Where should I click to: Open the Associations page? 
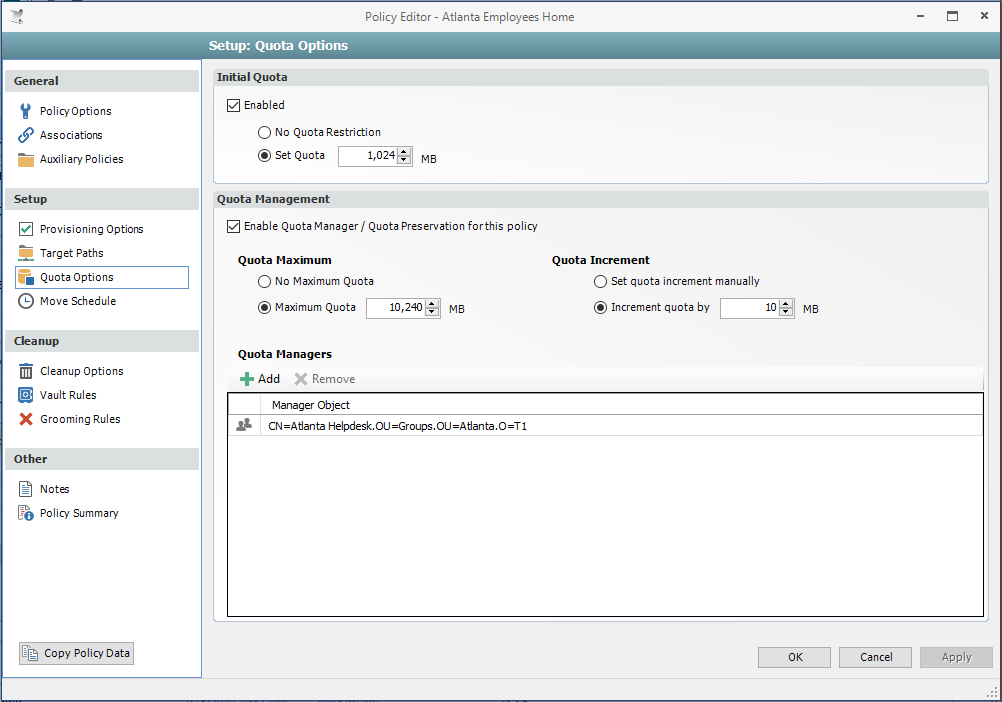point(71,135)
